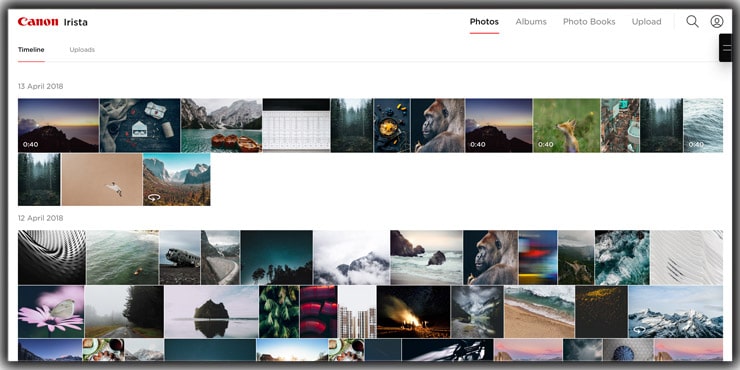Open the apartment buildings photo
The height and width of the screenshot is (370, 740).
[357, 311]
